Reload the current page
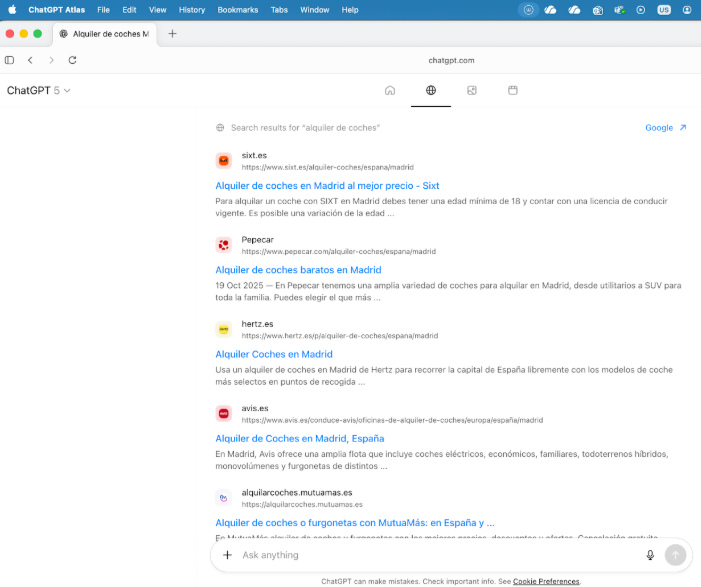This screenshot has width=701, height=587. click(72, 60)
